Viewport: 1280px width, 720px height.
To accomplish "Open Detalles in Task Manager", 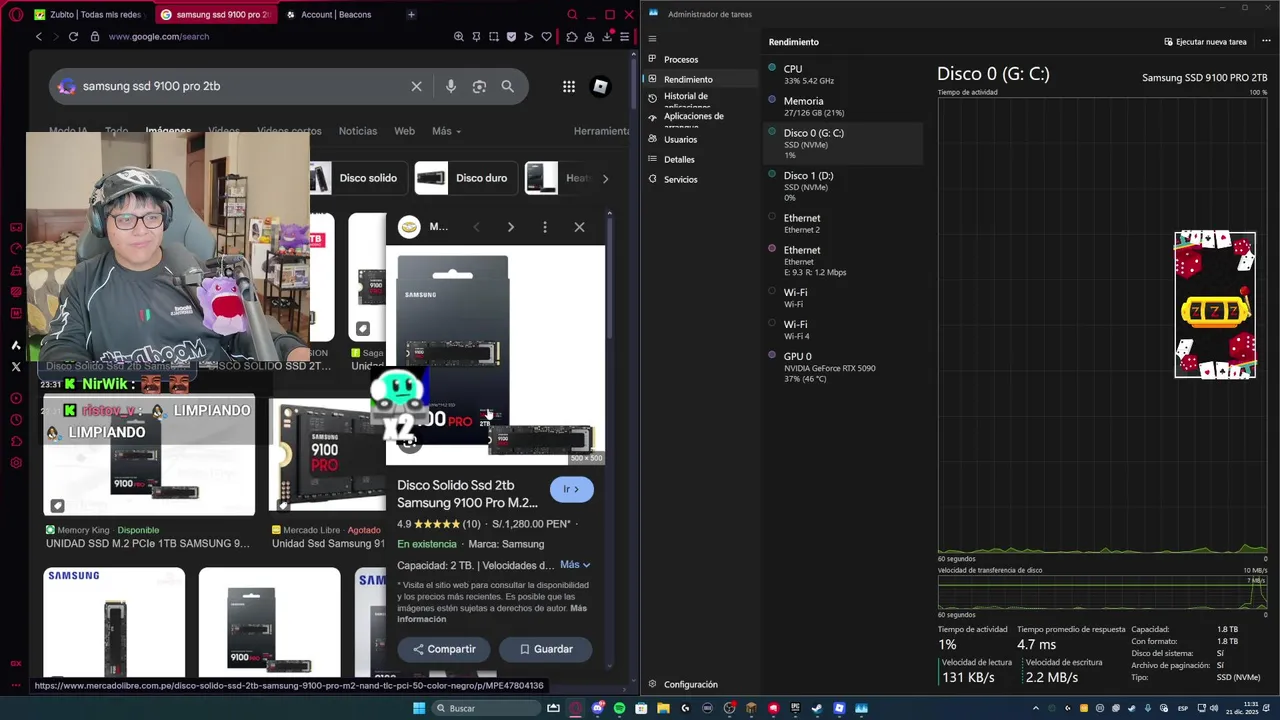I will pos(701,160).
